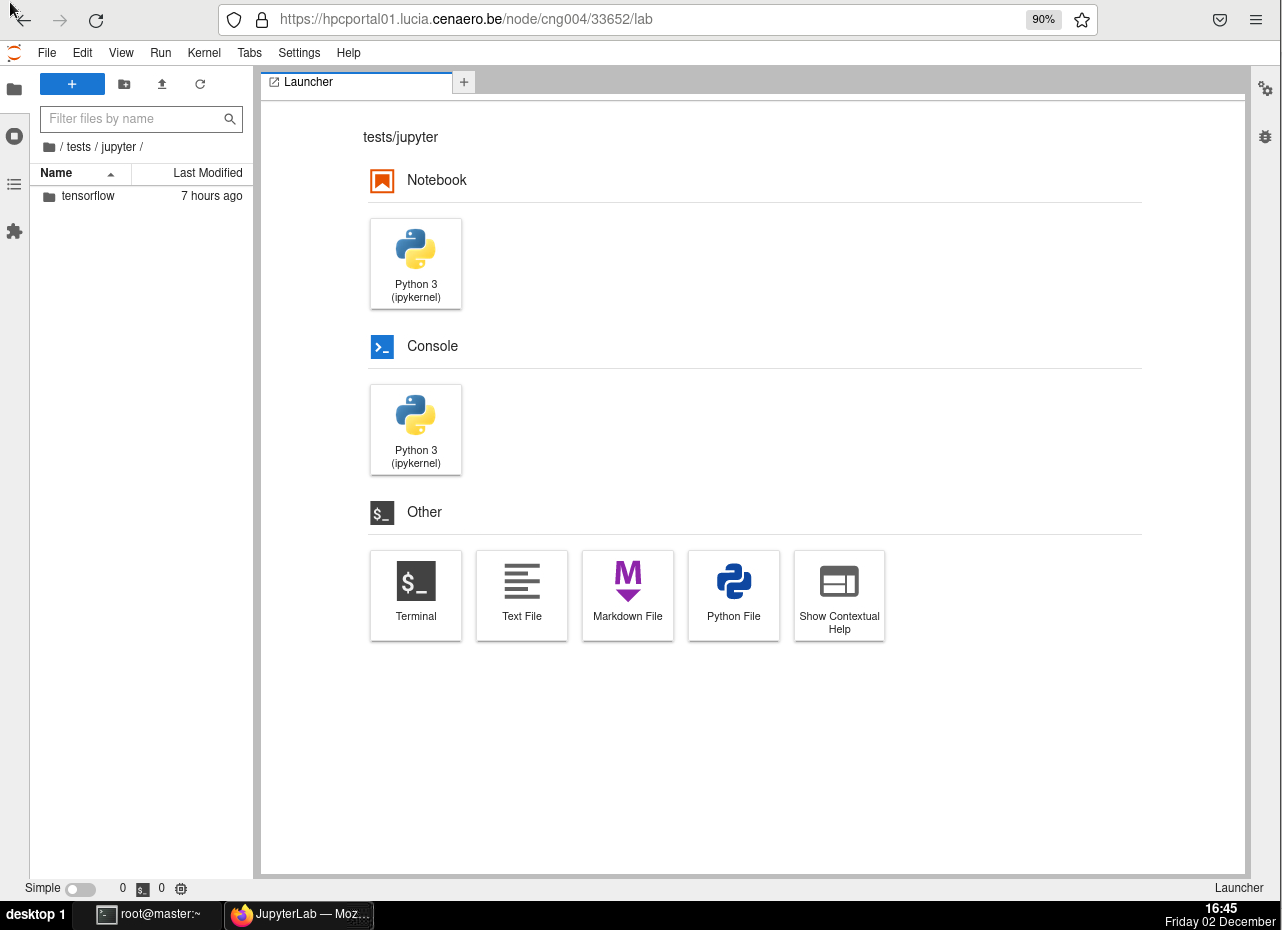Click the Filter files by name field
This screenshot has height=930, width=1282.
point(141,119)
